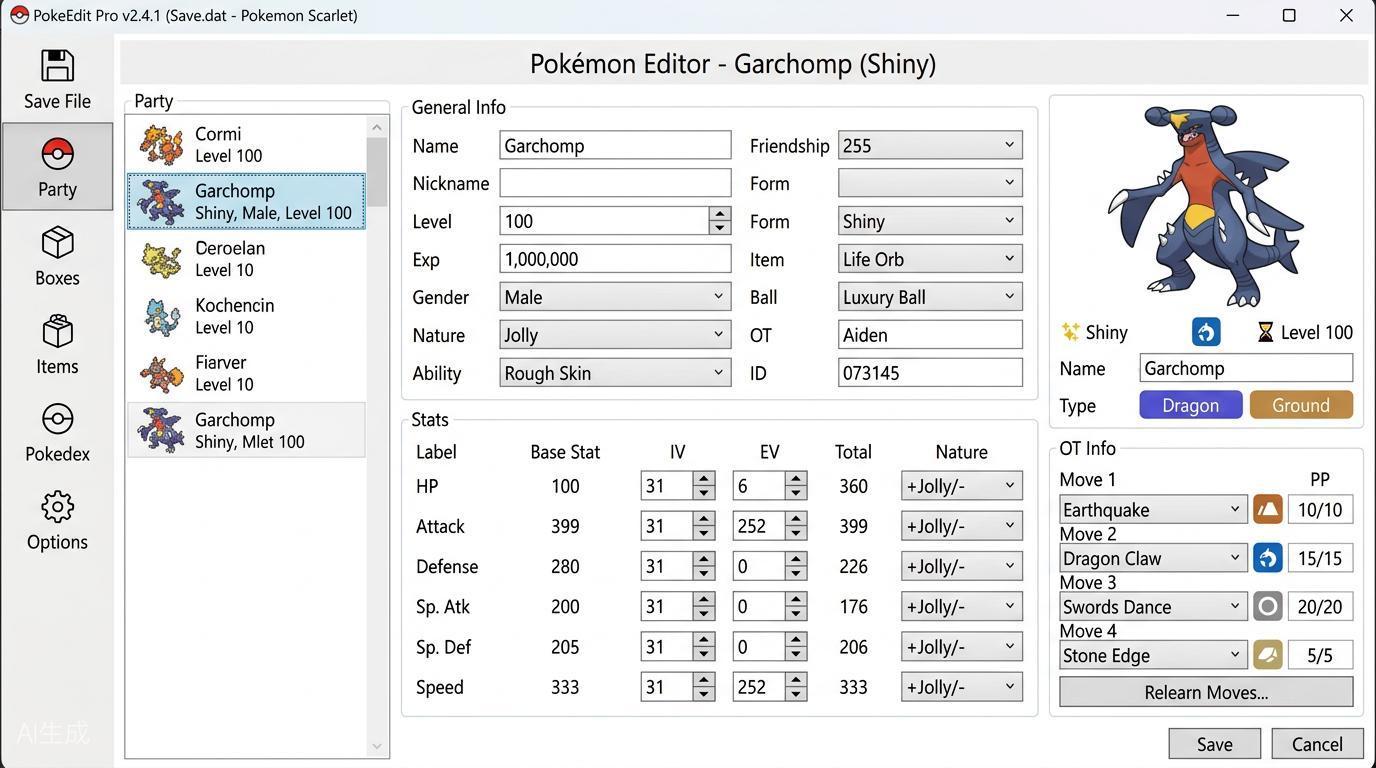Click the shiny sparkle icon under the preview
The height and width of the screenshot is (768, 1376).
(1070, 332)
